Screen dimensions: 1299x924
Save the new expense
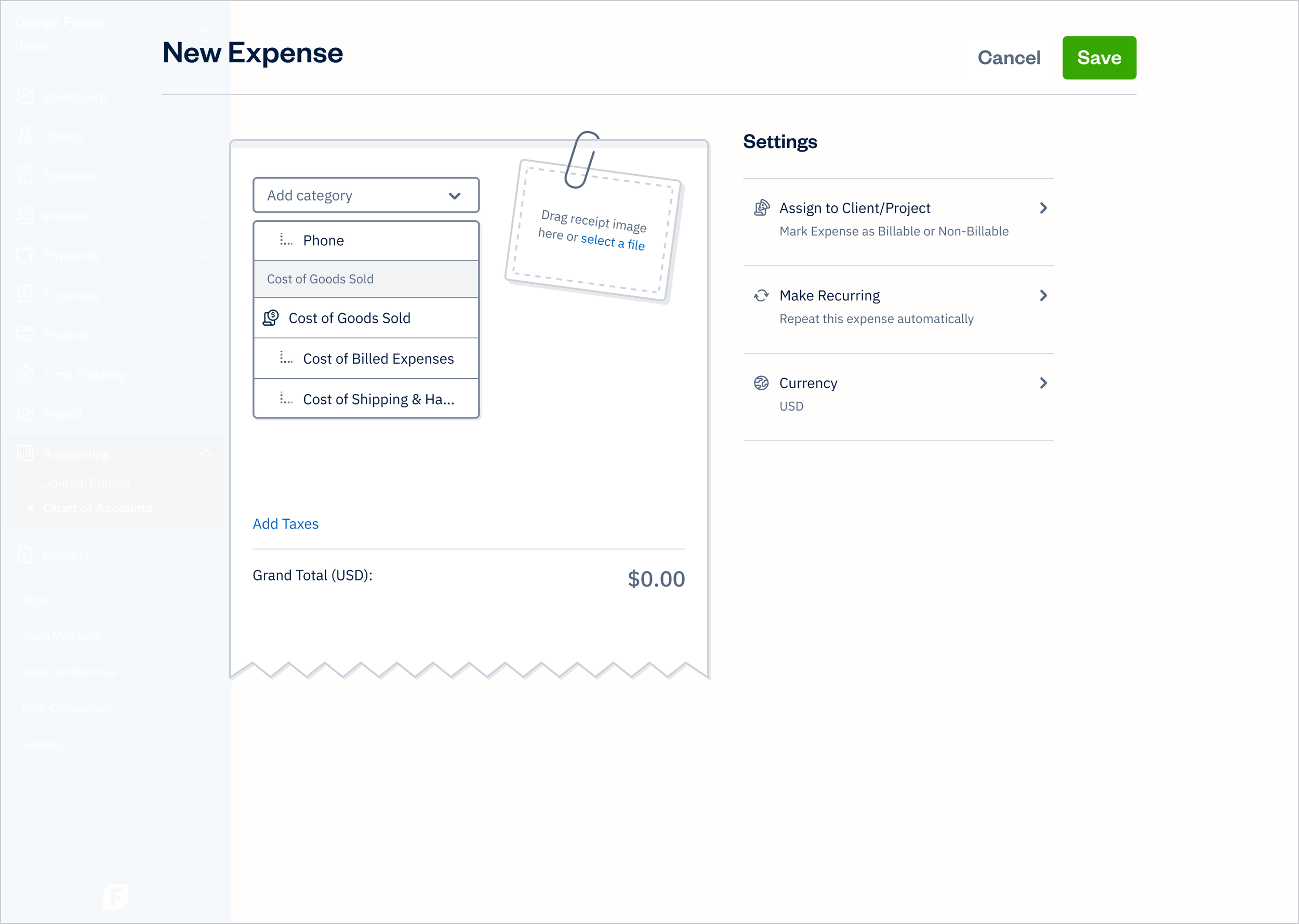coord(1098,57)
